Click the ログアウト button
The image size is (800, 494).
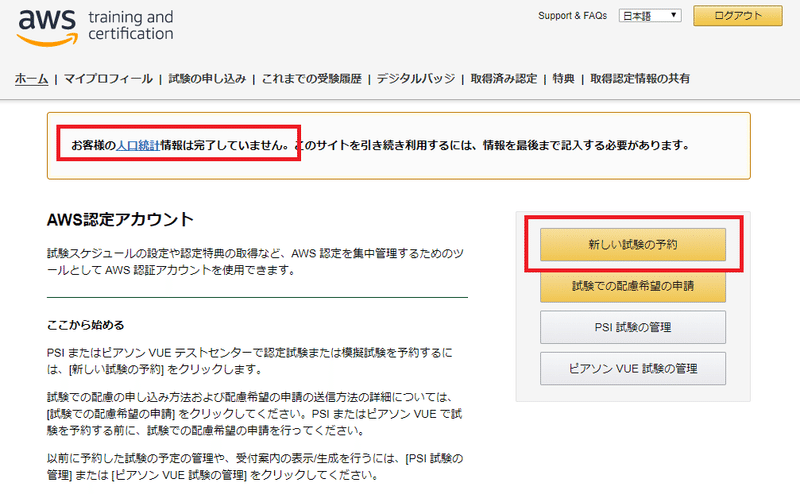coord(738,16)
